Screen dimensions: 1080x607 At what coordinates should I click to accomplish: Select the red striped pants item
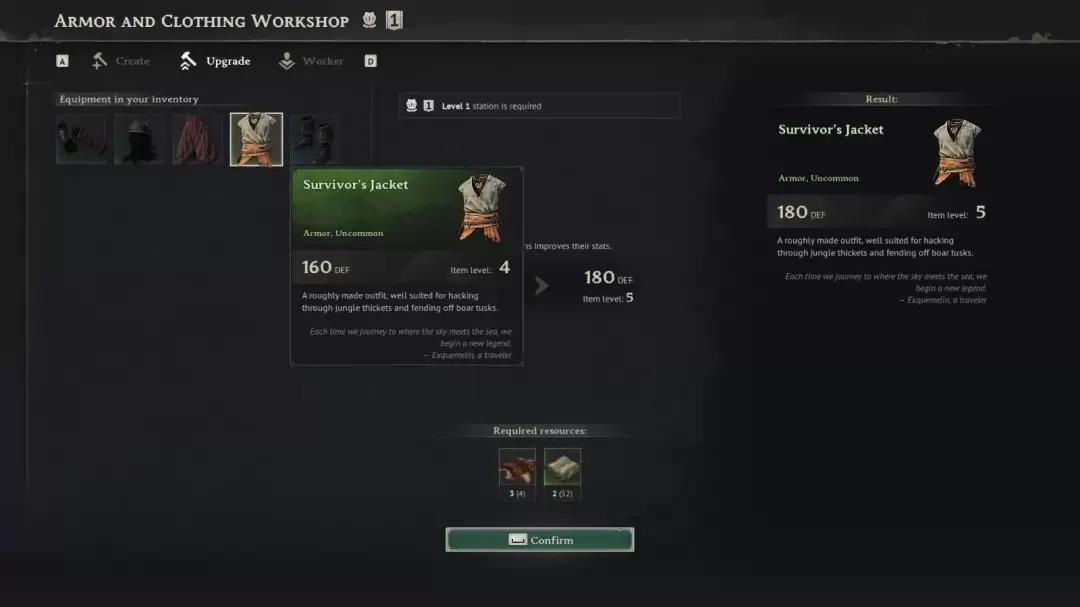pyautogui.click(x=198, y=139)
